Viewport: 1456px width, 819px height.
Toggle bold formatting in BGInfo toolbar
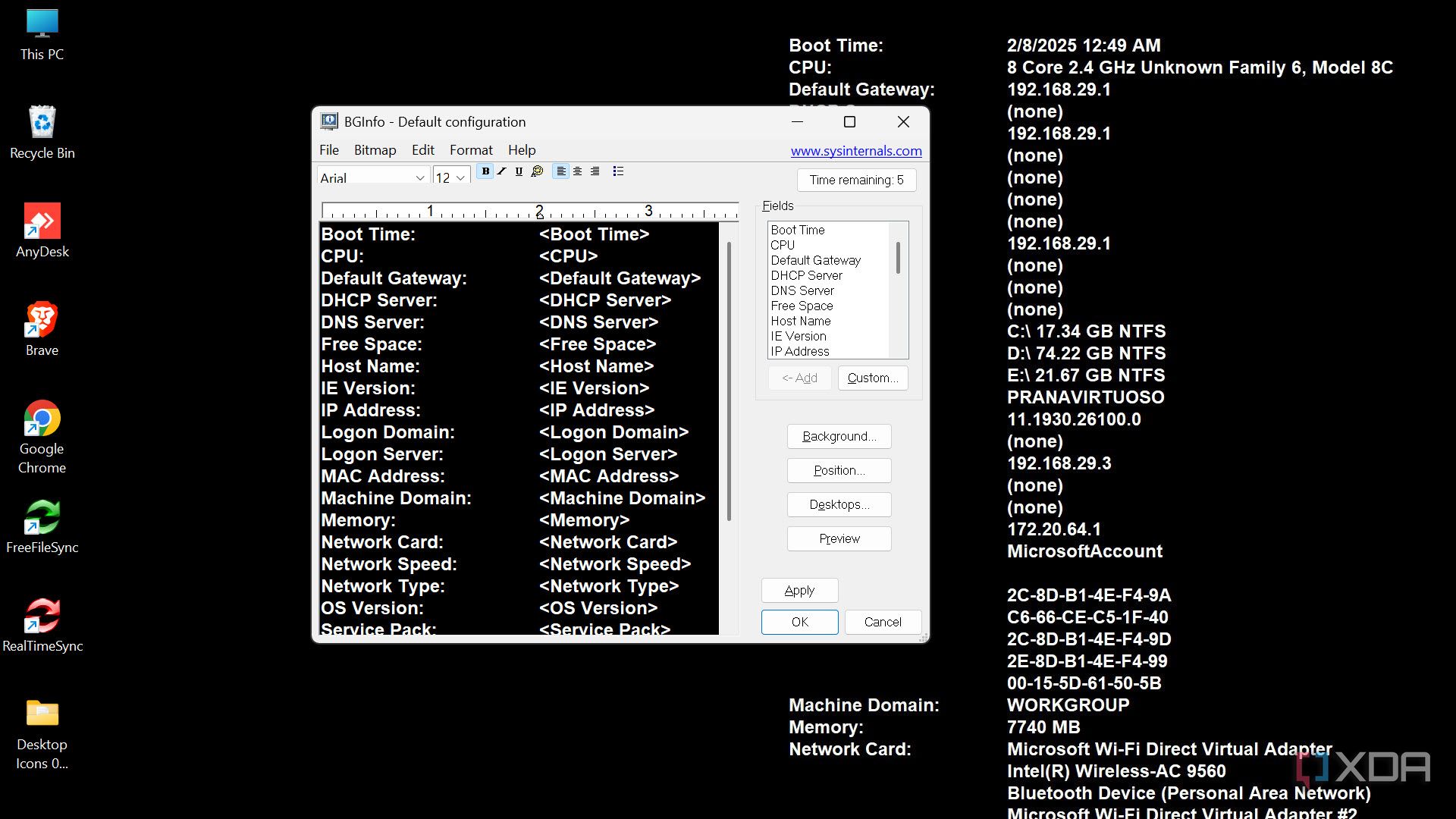[485, 171]
